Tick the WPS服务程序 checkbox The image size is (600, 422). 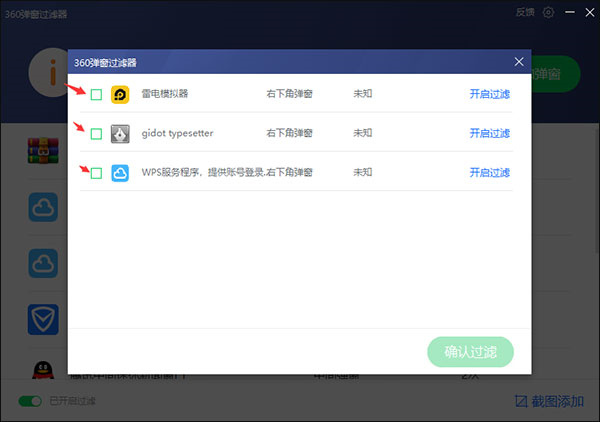click(x=96, y=173)
